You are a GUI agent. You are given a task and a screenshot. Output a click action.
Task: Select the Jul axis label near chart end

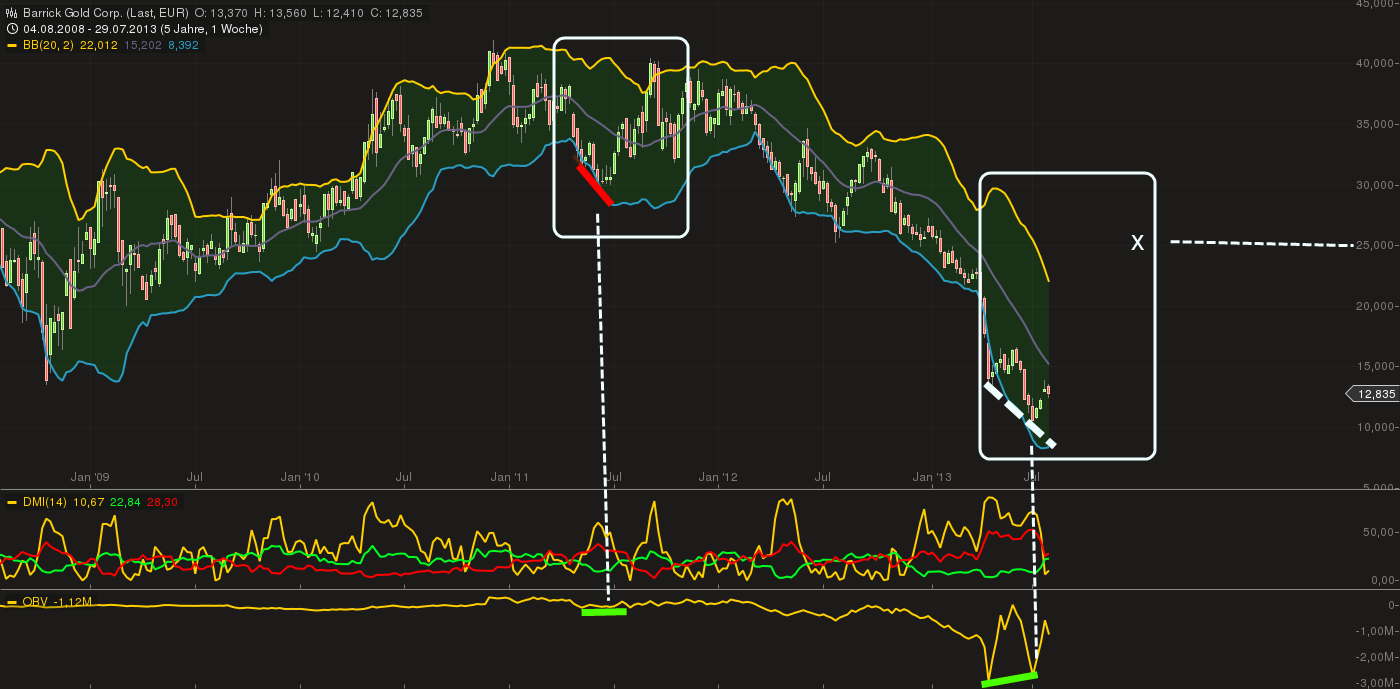coord(1030,477)
